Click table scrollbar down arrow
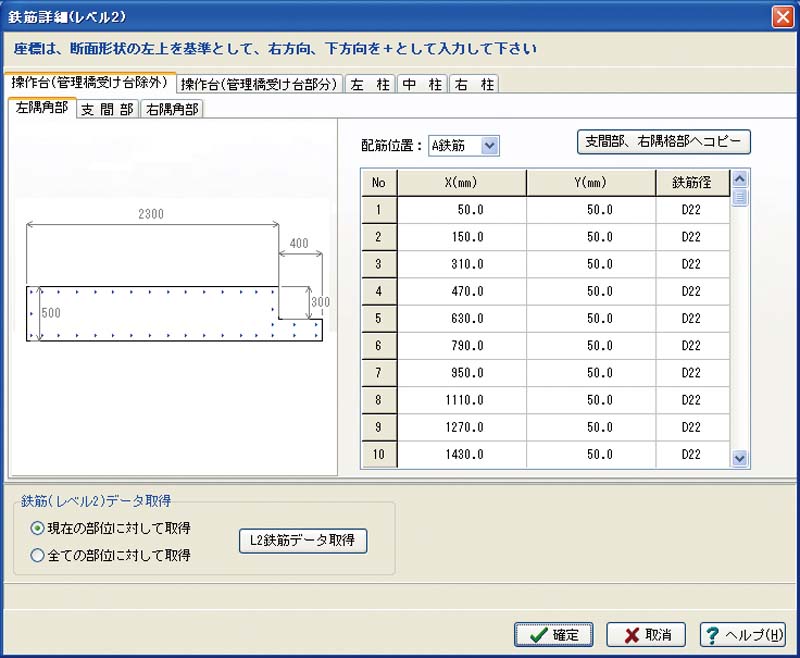Viewport: 800px width, 658px height. (x=739, y=459)
